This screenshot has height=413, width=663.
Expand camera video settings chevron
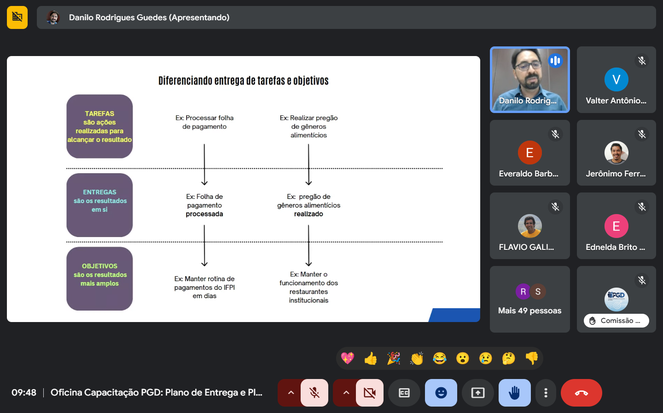[345, 393]
